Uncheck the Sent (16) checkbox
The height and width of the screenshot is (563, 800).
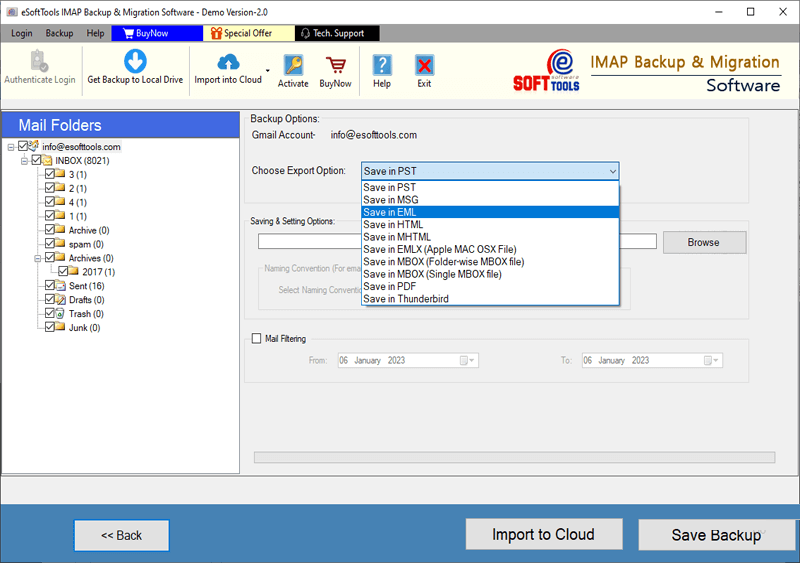coord(50,285)
